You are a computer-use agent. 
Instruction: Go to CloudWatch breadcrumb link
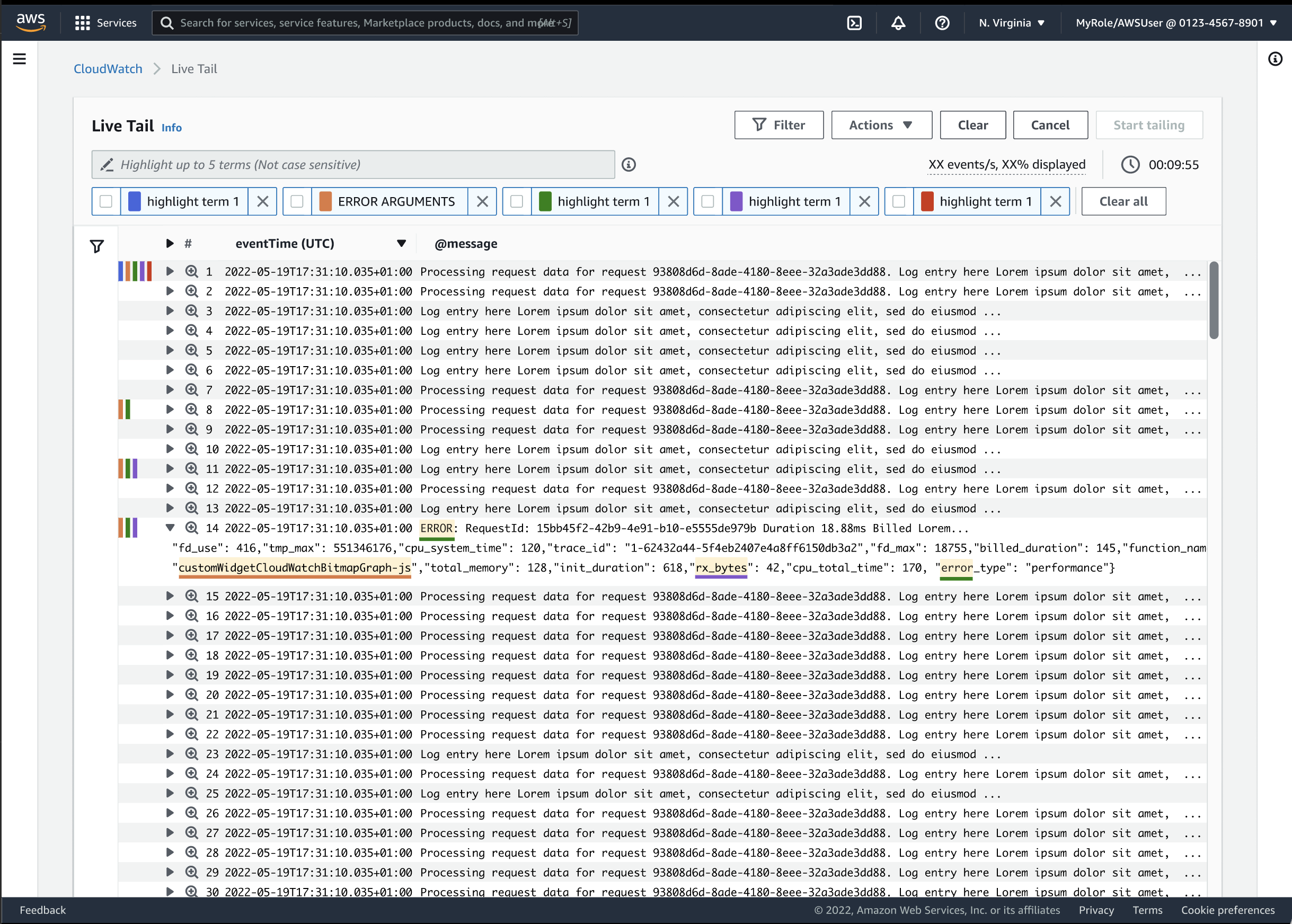click(x=108, y=69)
